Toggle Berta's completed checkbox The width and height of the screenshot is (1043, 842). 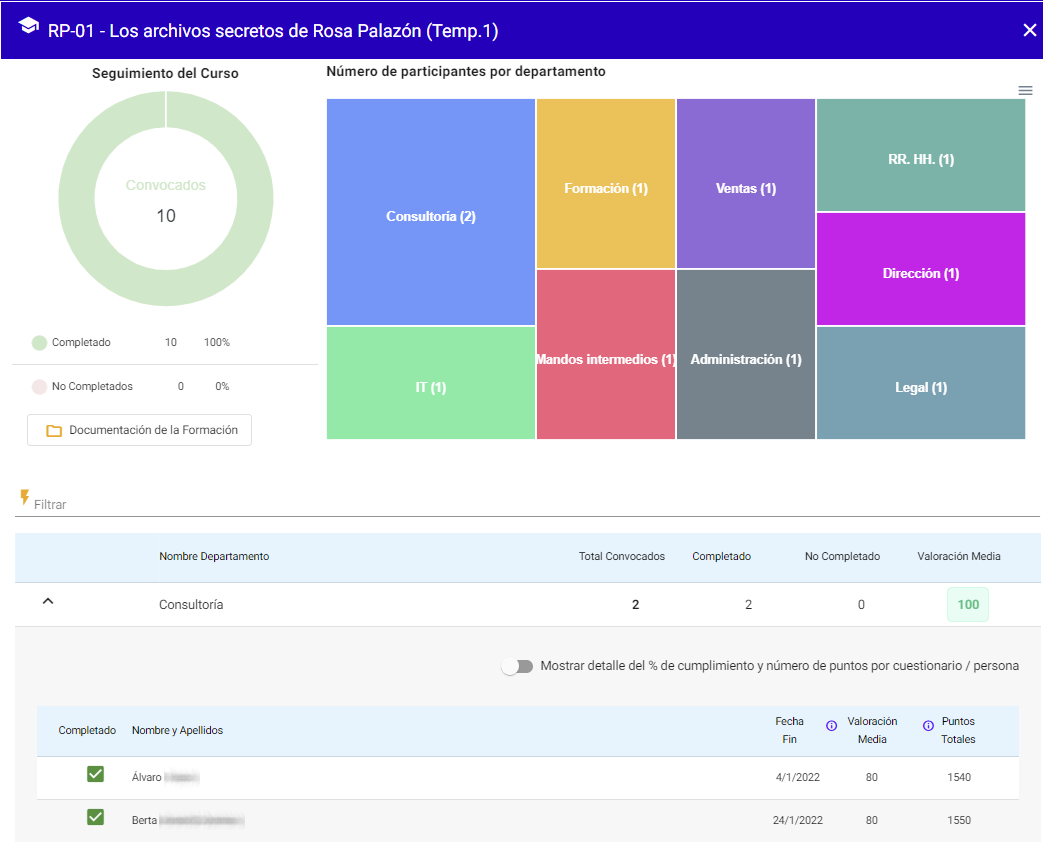[x=96, y=817]
